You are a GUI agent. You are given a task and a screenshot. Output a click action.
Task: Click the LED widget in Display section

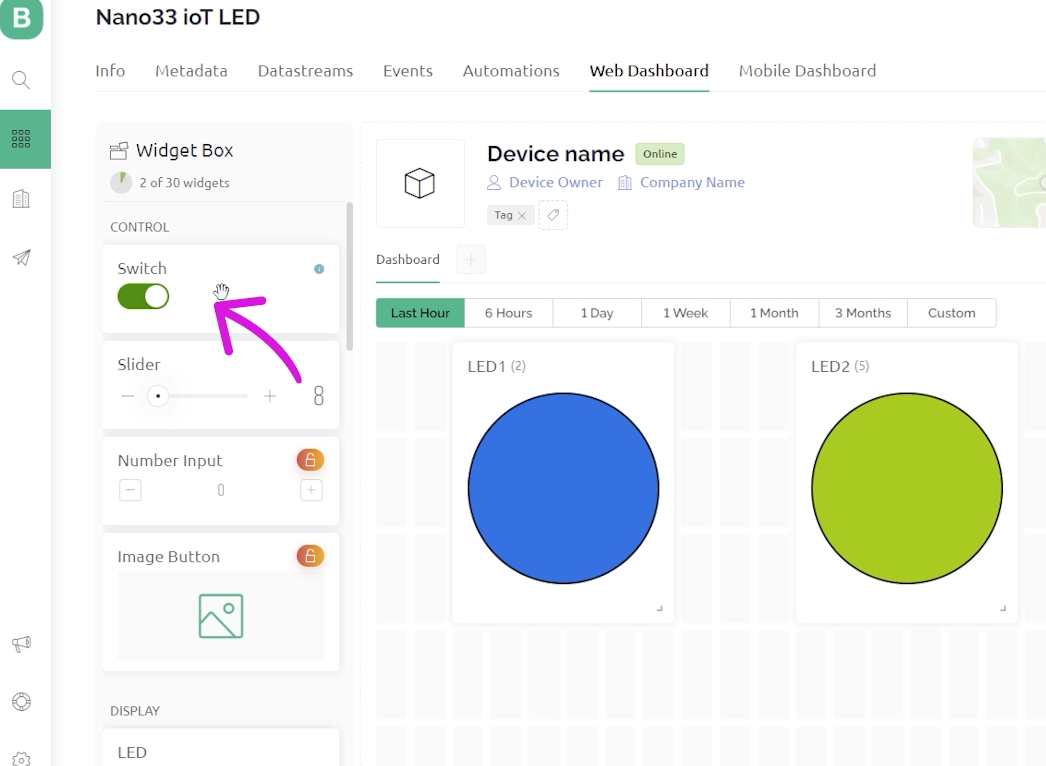point(221,748)
